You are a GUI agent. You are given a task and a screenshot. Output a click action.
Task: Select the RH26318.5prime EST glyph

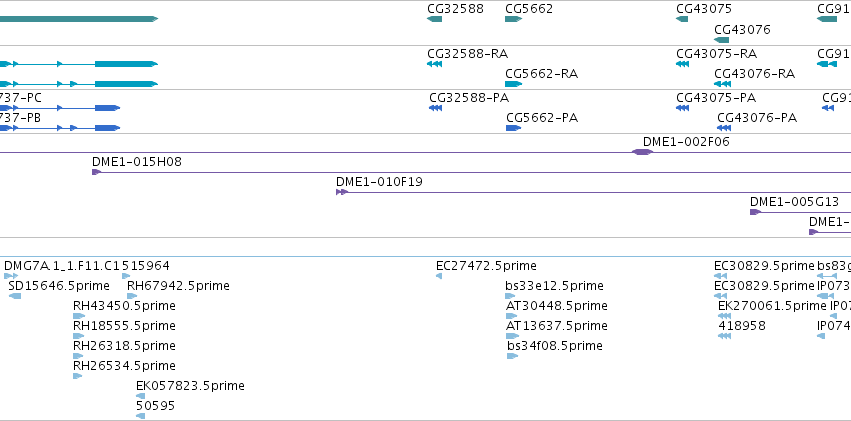[78, 356]
